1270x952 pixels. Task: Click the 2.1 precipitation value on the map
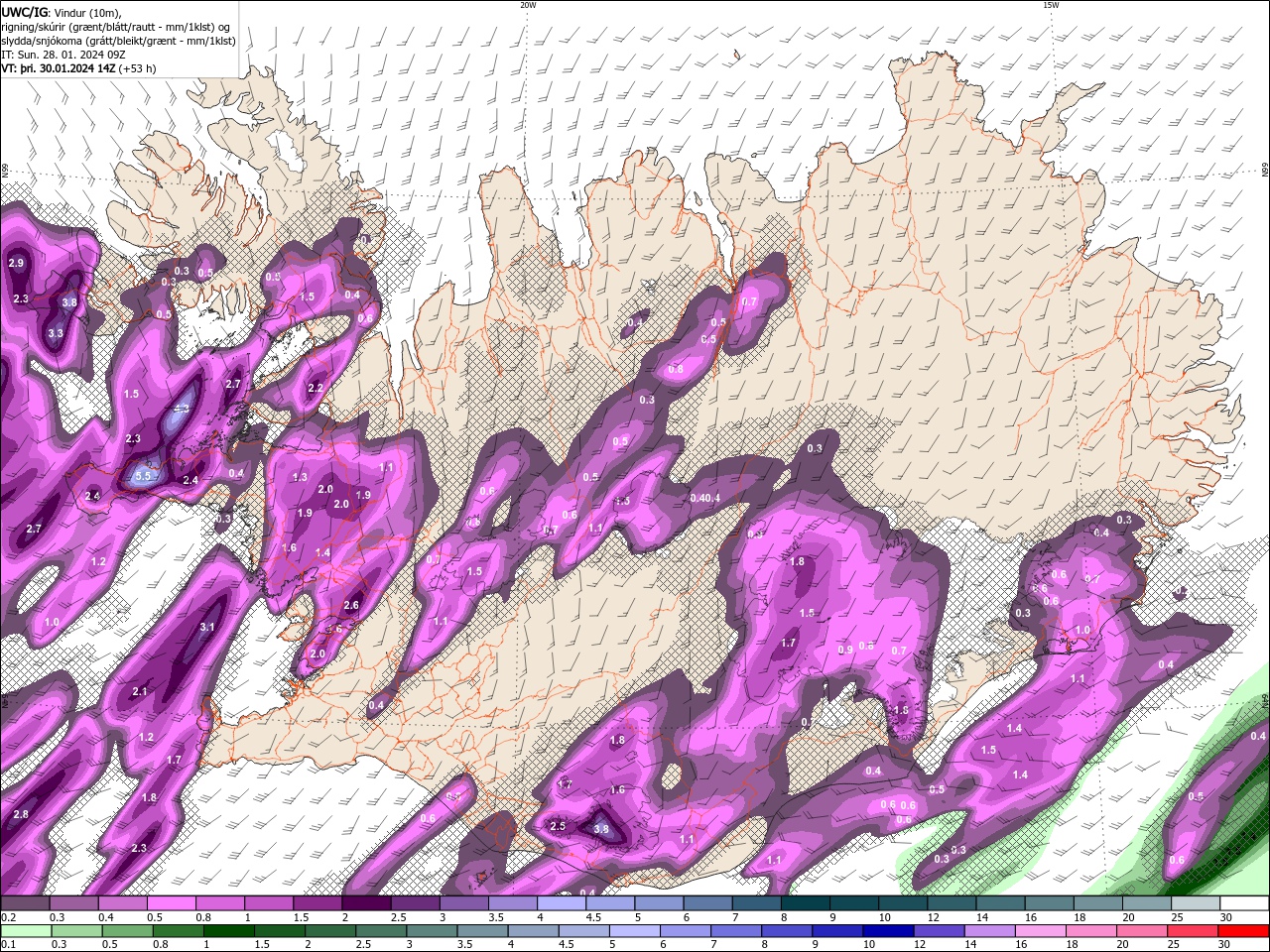tap(140, 692)
